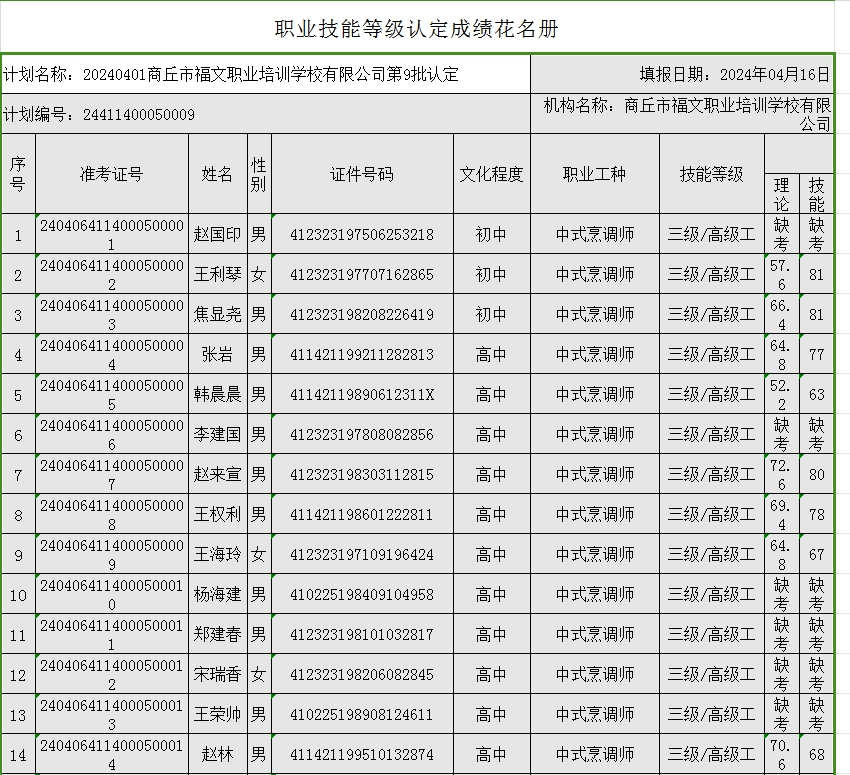Select ID number 412323197707162865

tap(362, 274)
